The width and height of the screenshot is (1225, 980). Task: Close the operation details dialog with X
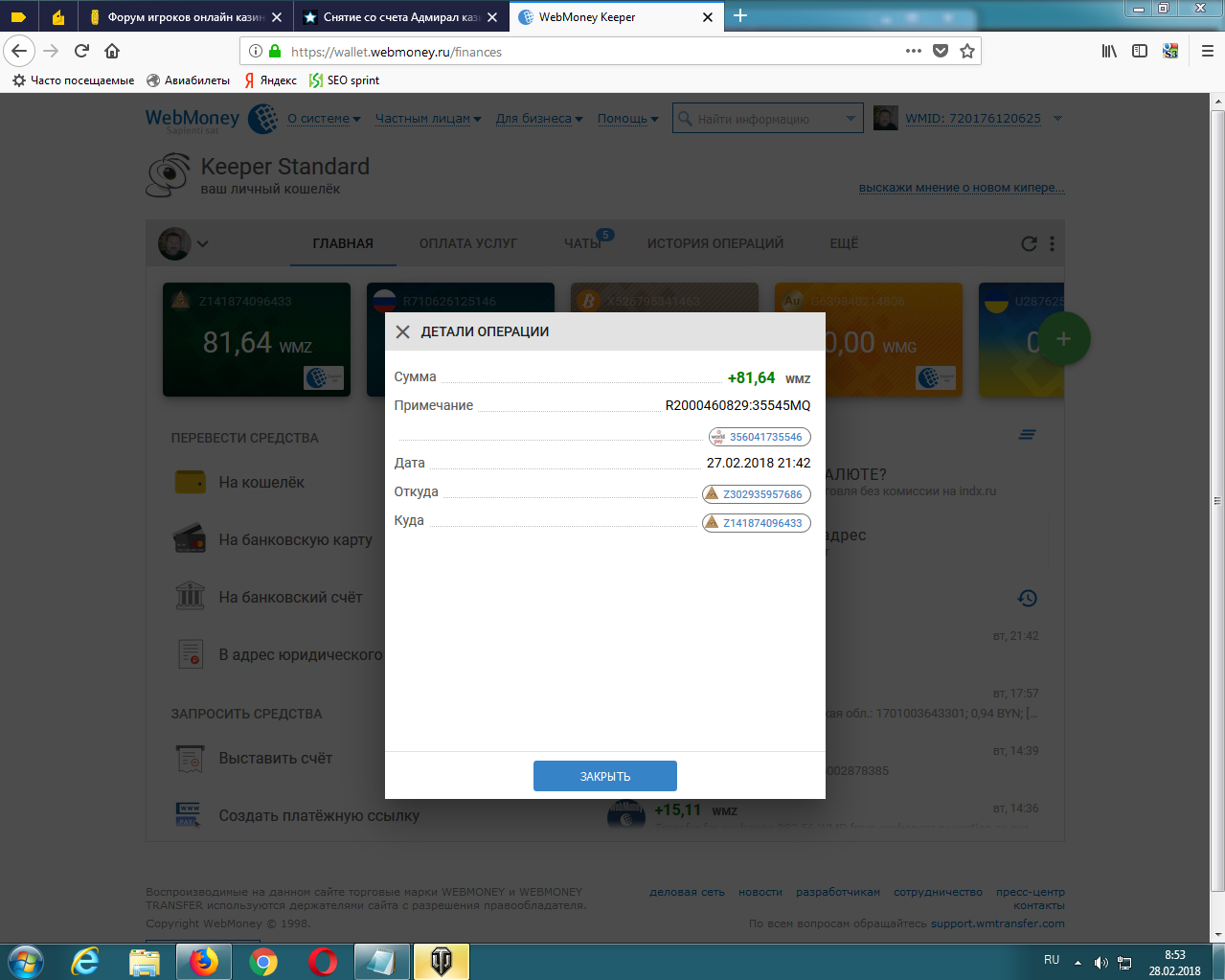pos(402,331)
